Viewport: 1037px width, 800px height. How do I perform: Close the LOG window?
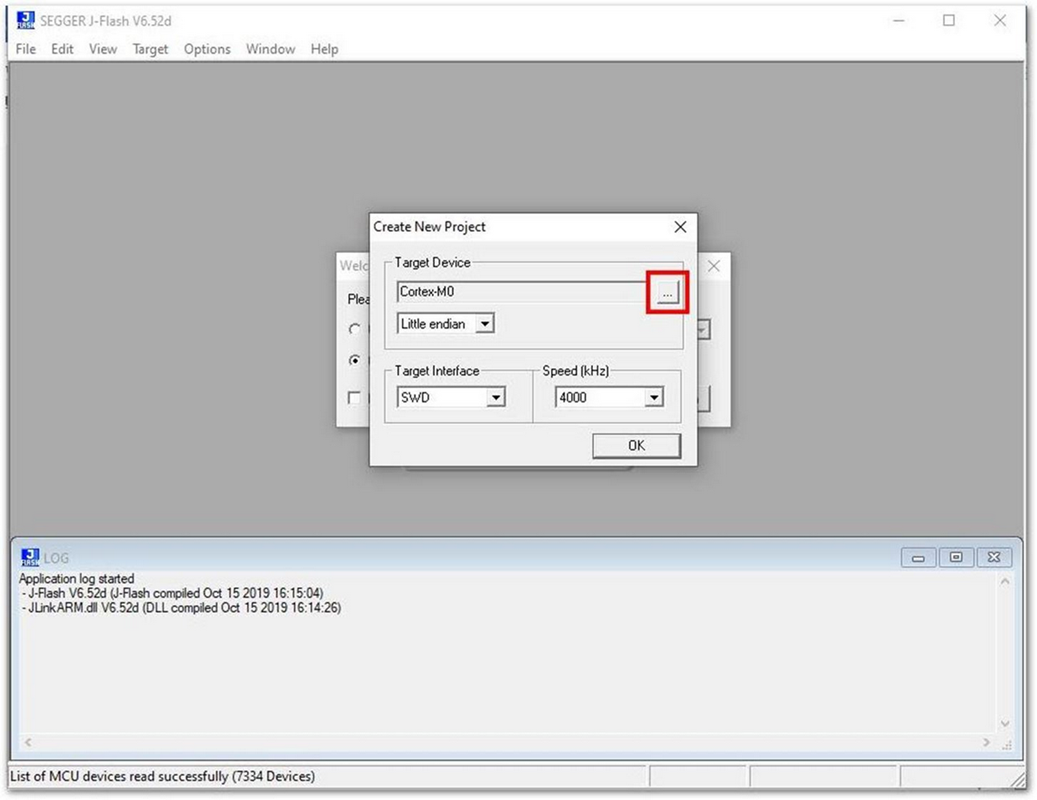(x=994, y=557)
